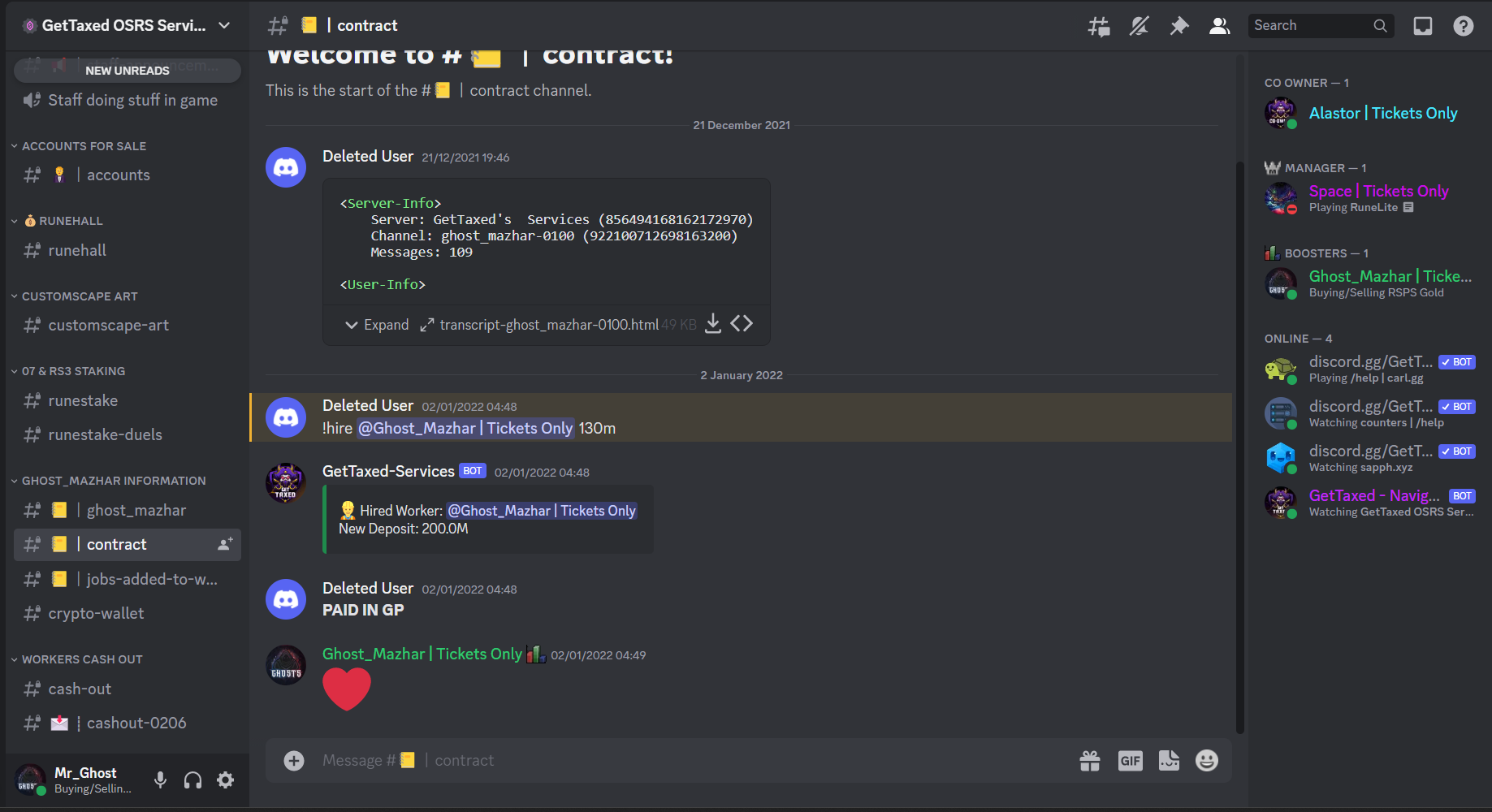The height and width of the screenshot is (812, 1492).
Task: Click the create invite icon on contract channel
Action: tap(225, 544)
